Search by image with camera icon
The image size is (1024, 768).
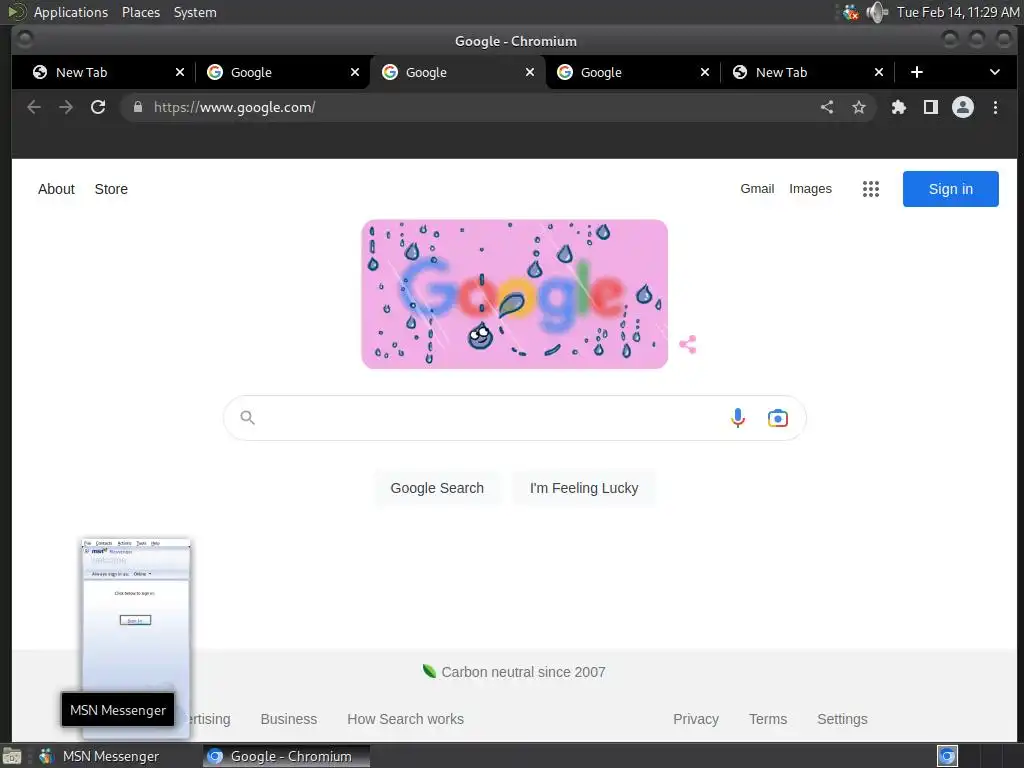click(x=777, y=418)
